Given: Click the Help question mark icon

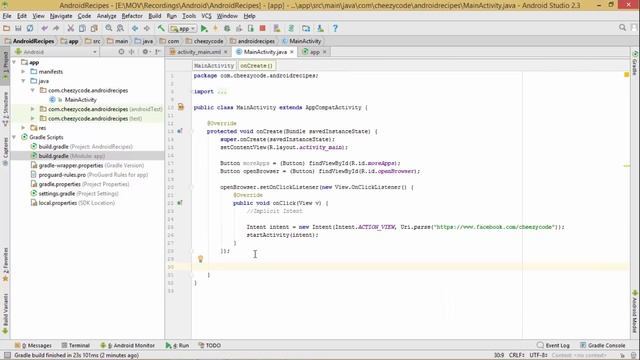Looking at the screenshot, I should point(335,29).
